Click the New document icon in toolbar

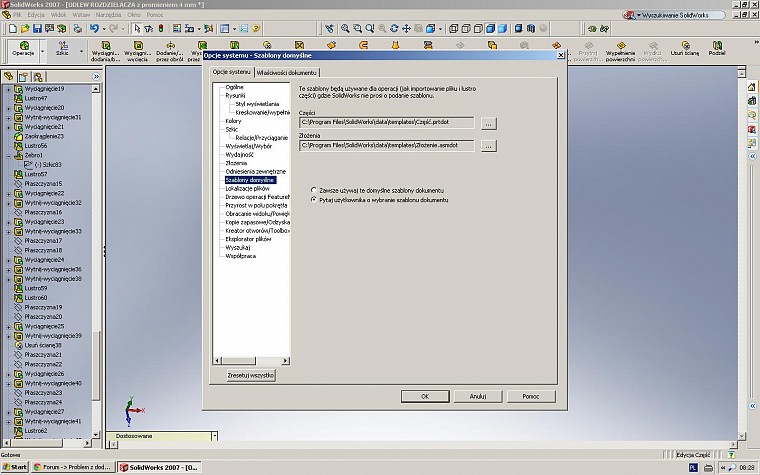(13, 29)
